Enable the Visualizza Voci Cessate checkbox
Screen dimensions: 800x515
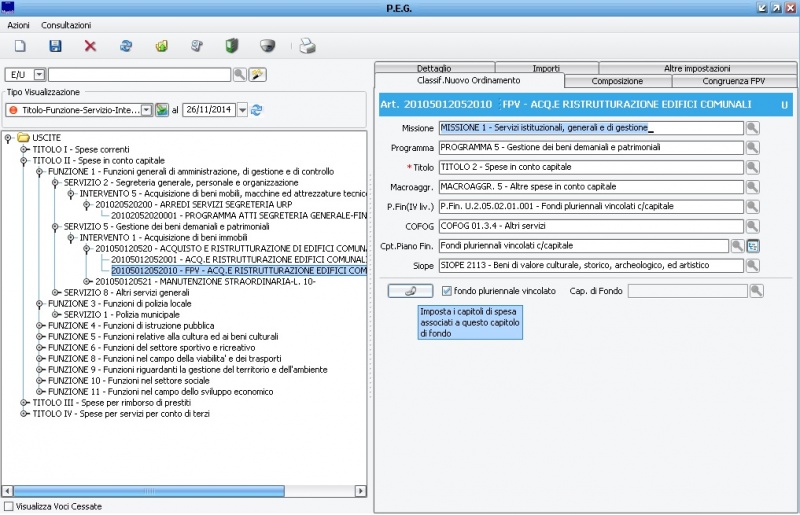coord(9,506)
